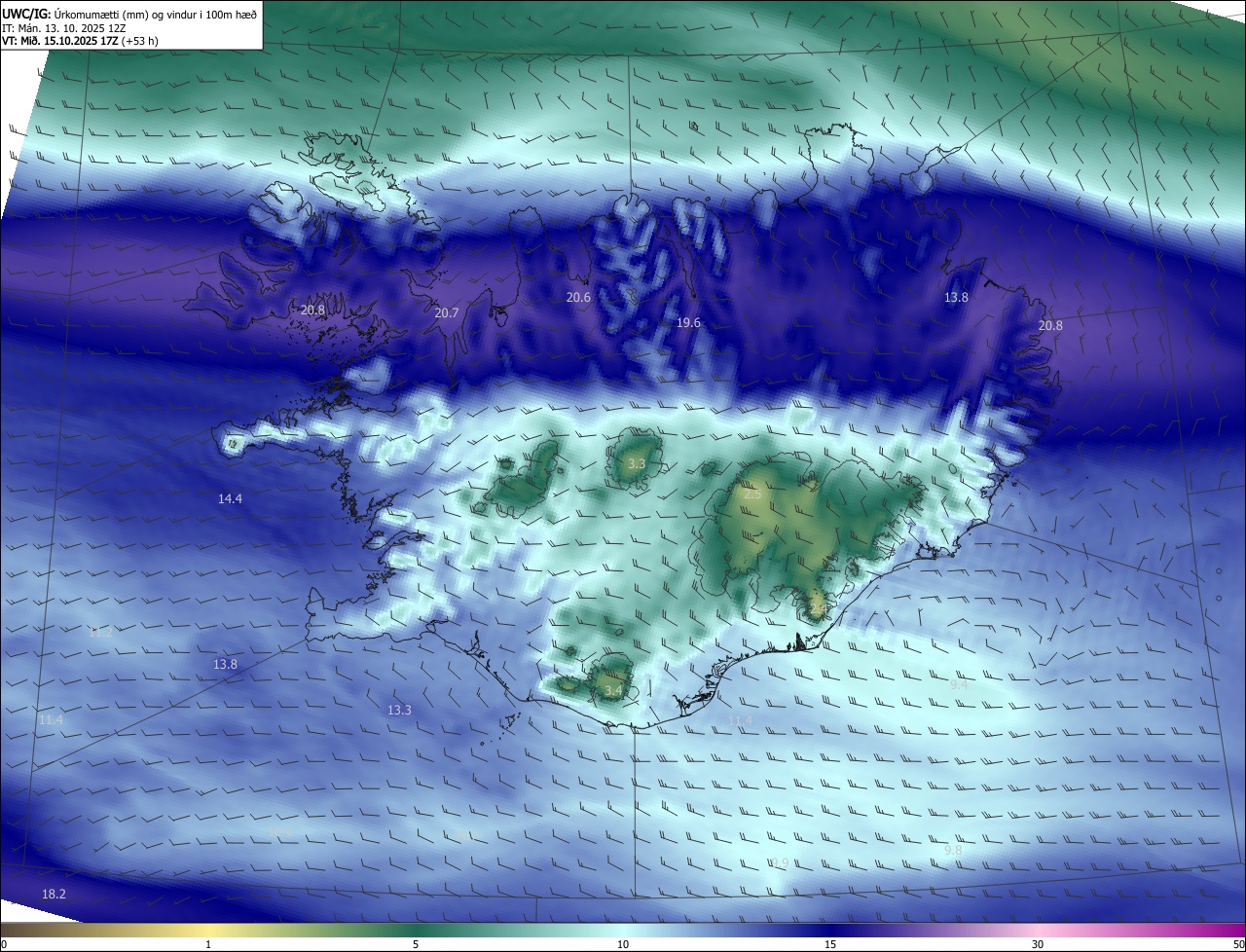Click the 0 tick on the color scale
Viewport: 1246px width, 952px height.
pos(4,944)
